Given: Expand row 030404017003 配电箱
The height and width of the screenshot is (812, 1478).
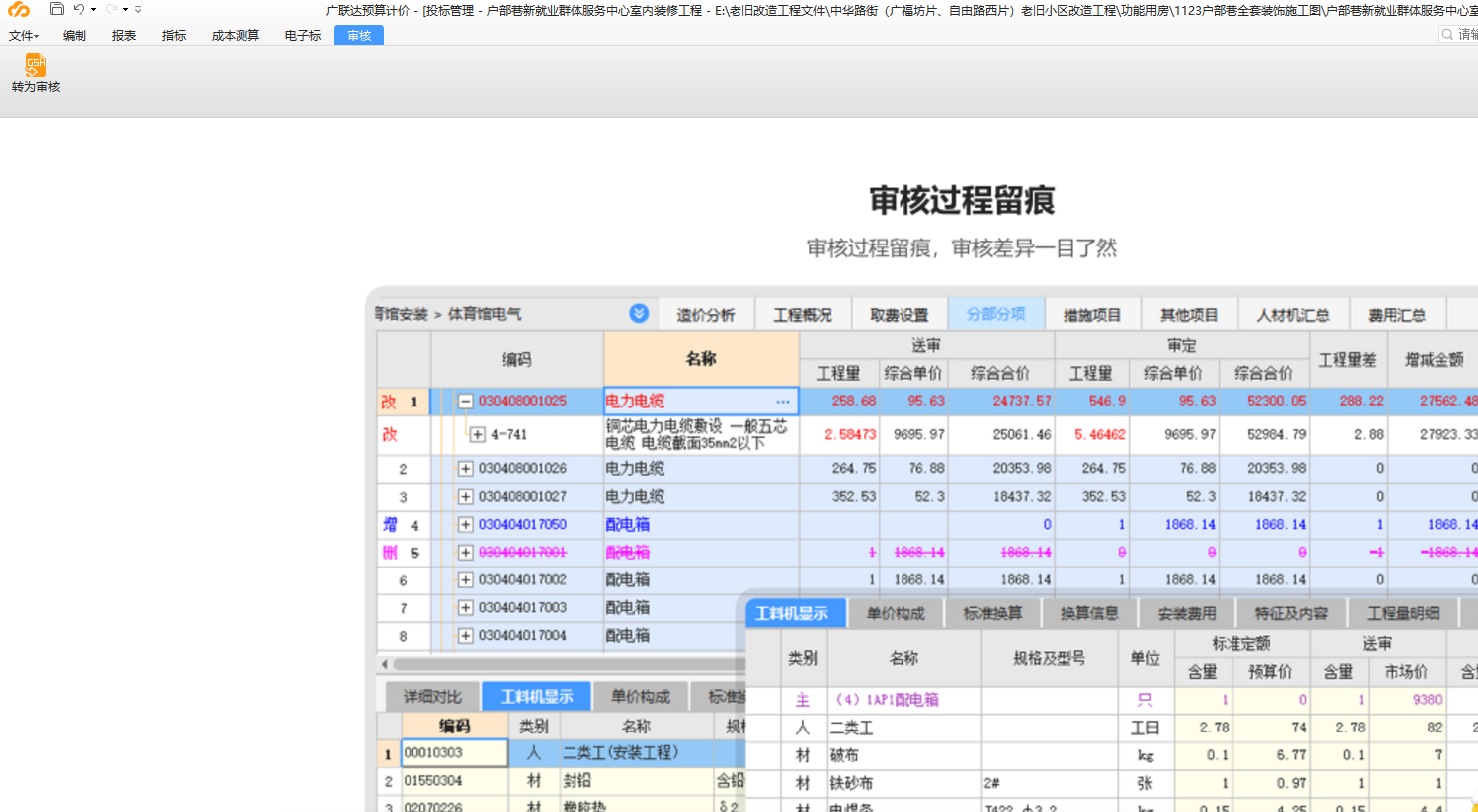Looking at the screenshot, I should click(x=465, y=608).
